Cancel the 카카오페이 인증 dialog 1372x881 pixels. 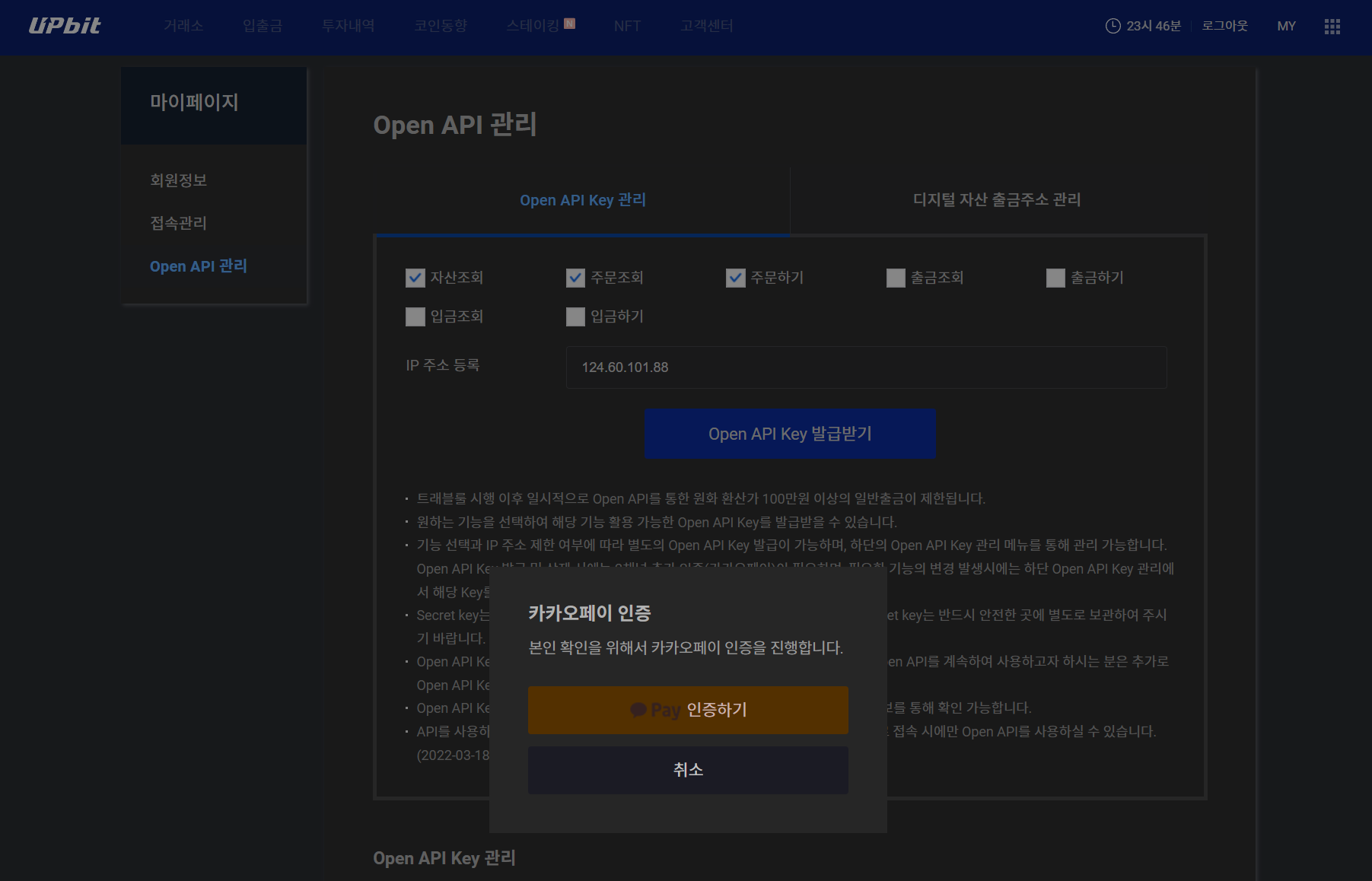688,770
